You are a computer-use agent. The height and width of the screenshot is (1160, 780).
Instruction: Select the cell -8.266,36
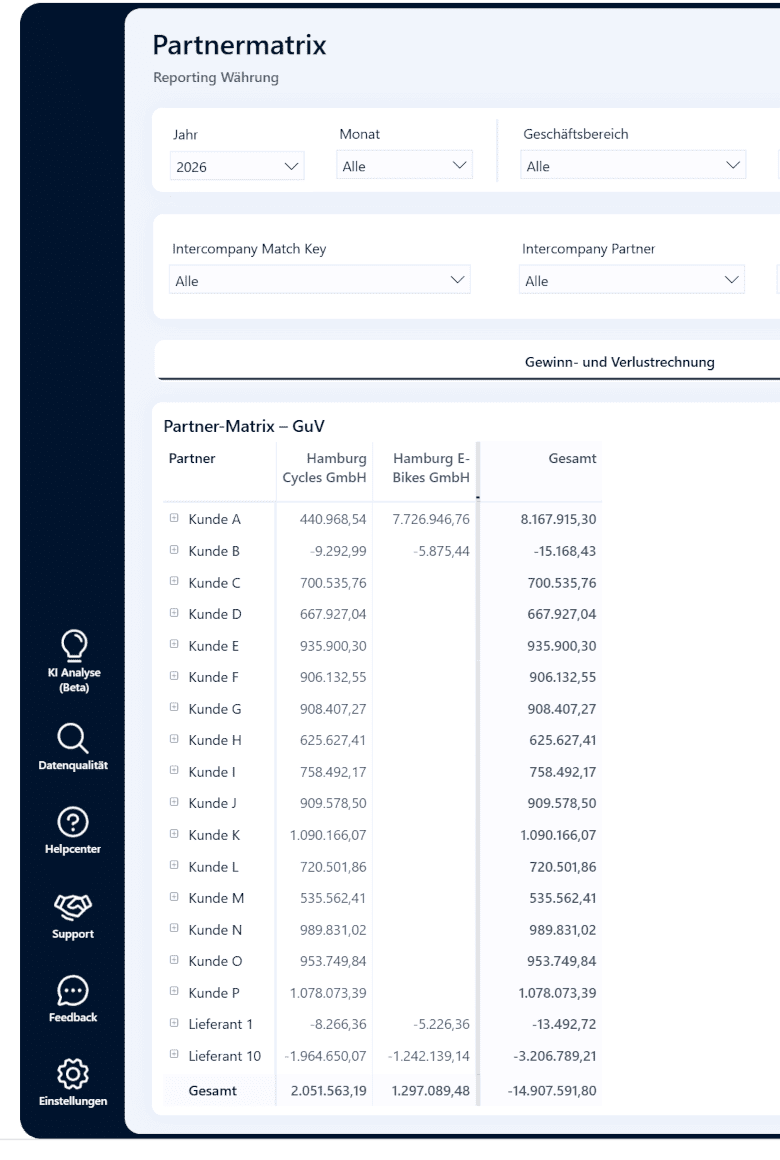338,1025
